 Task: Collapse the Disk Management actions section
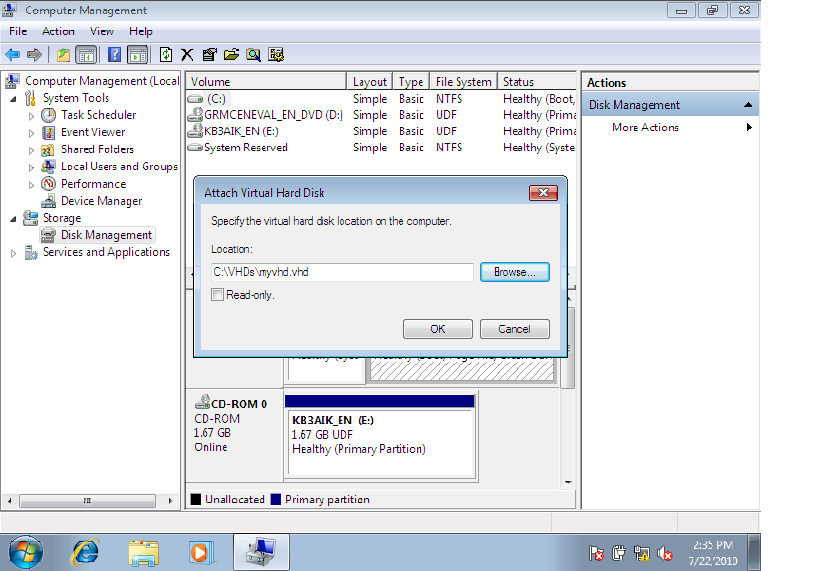tap(748, 105)
